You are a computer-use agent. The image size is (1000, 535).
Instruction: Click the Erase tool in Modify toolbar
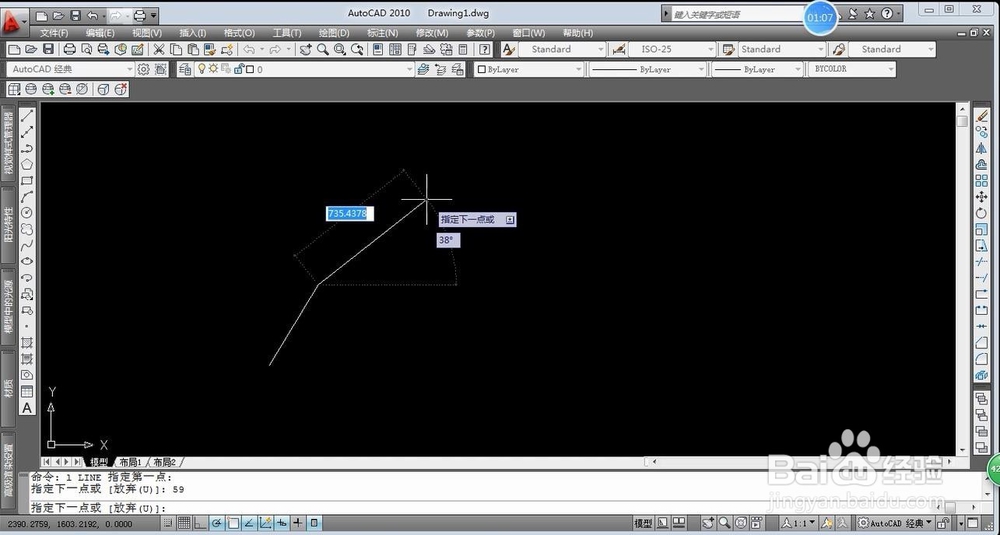(982, 116)
